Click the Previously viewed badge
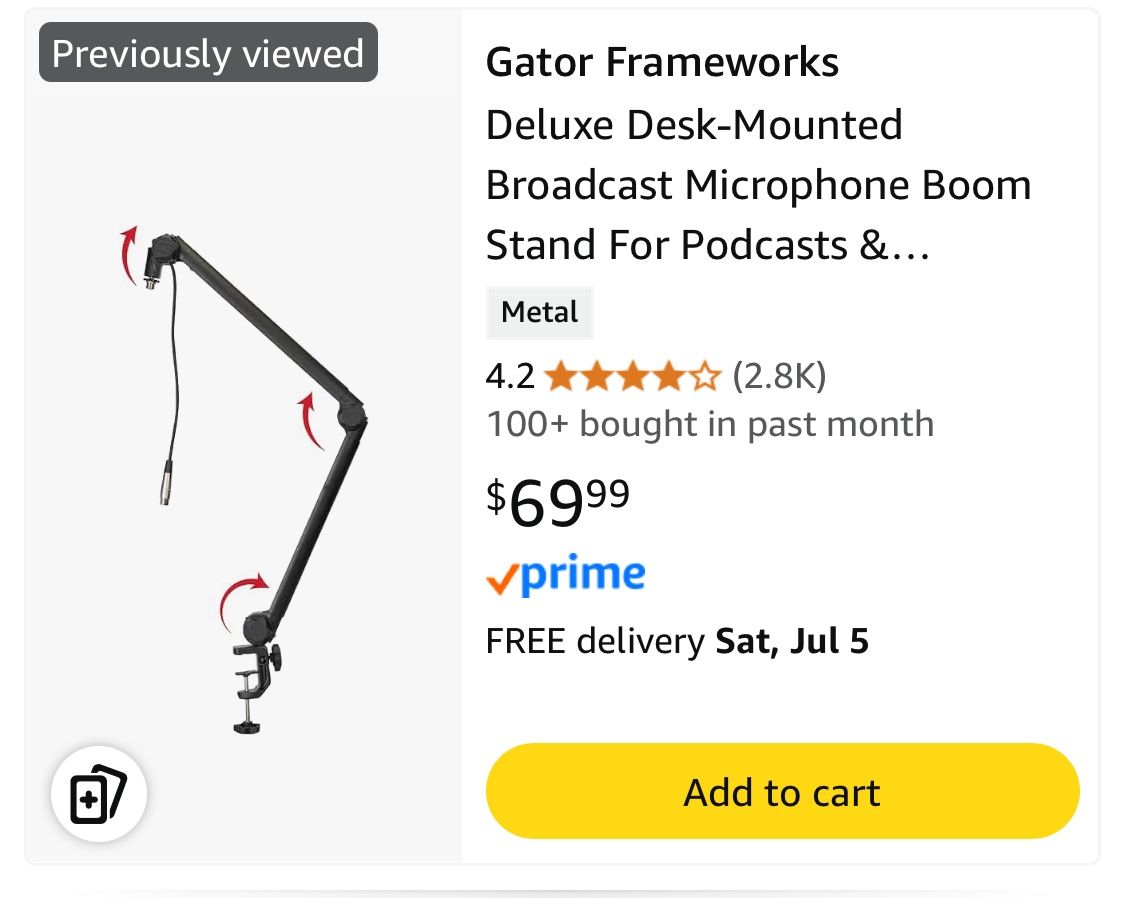Image resolution: width=1125 pixels, height=898 pixels. pyautogui.click(x=208, y=53)
